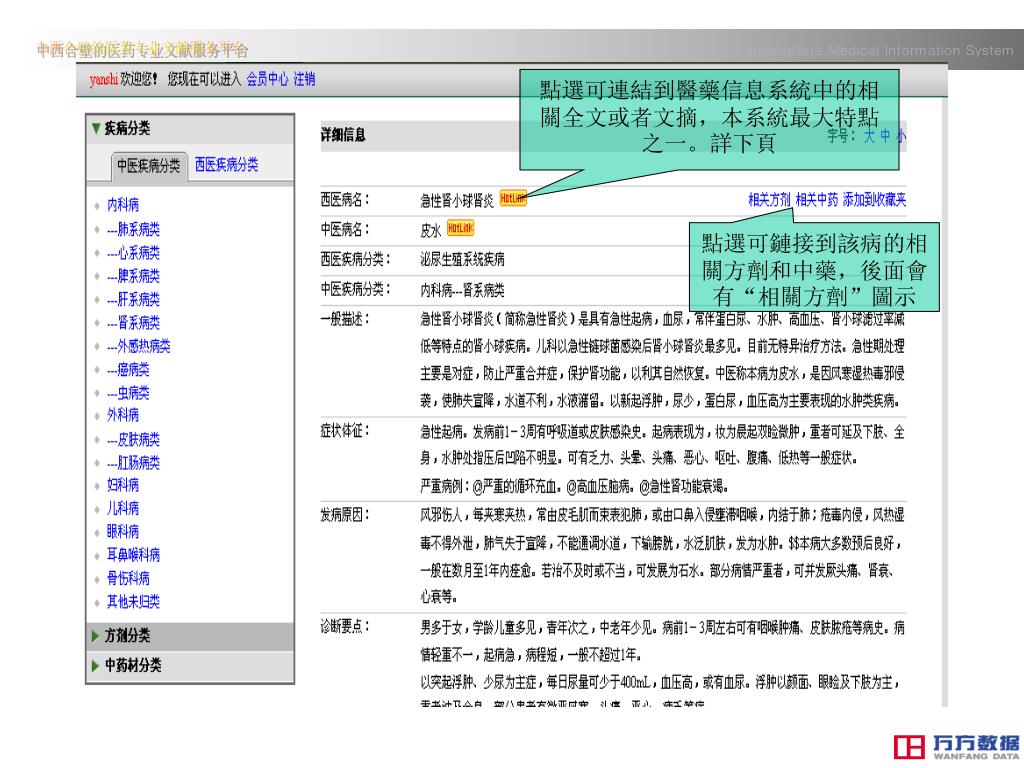The width and height of the screenshot is (1024, 768).
Task: Select 肺系病类 category
Action: tap(133, 229)
